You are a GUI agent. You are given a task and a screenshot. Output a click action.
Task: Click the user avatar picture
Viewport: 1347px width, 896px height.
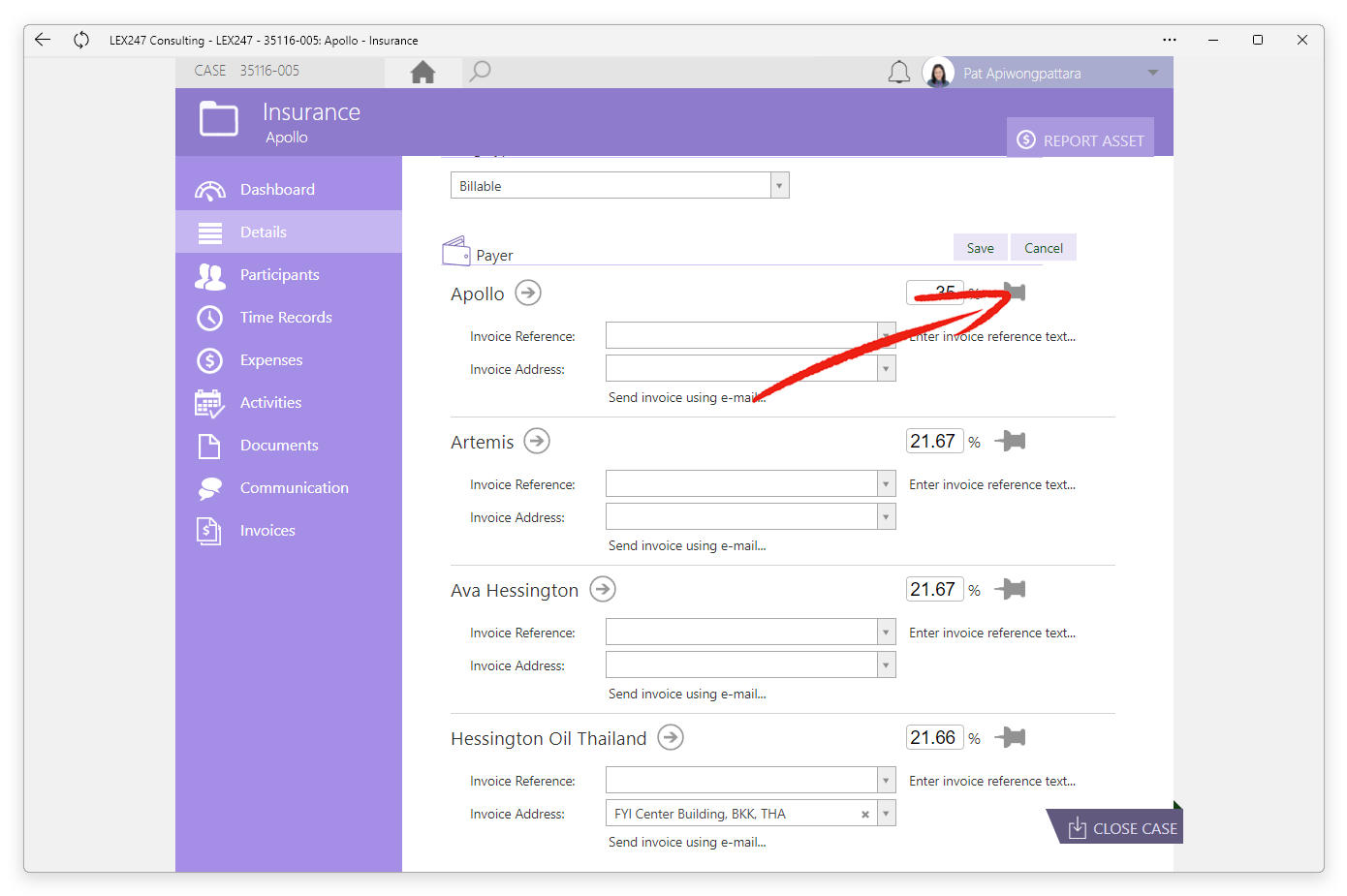(x=938, y=73)
